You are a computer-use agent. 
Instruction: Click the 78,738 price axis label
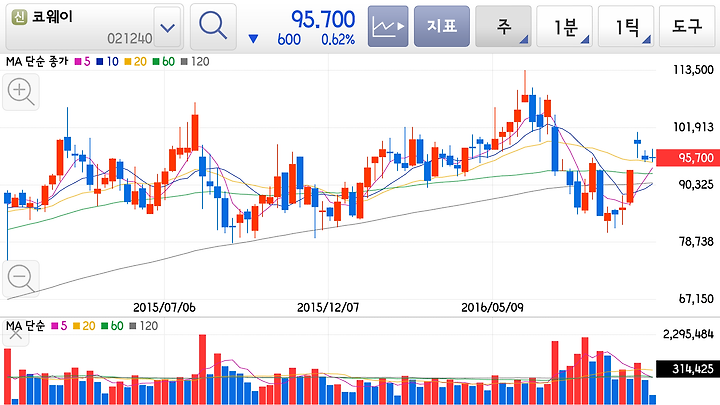pos(696,242)
